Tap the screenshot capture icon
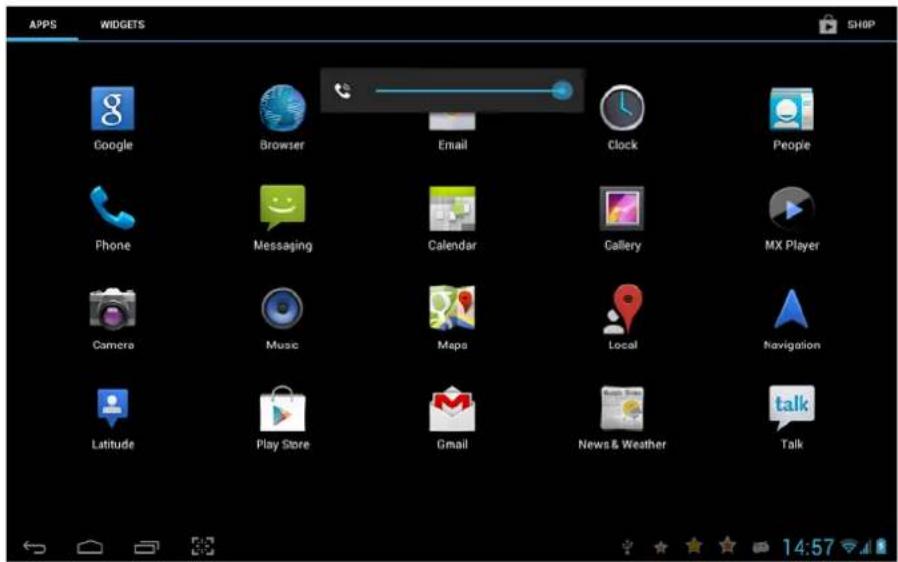Viewport: 898px width, 562px height. (203, 546)
